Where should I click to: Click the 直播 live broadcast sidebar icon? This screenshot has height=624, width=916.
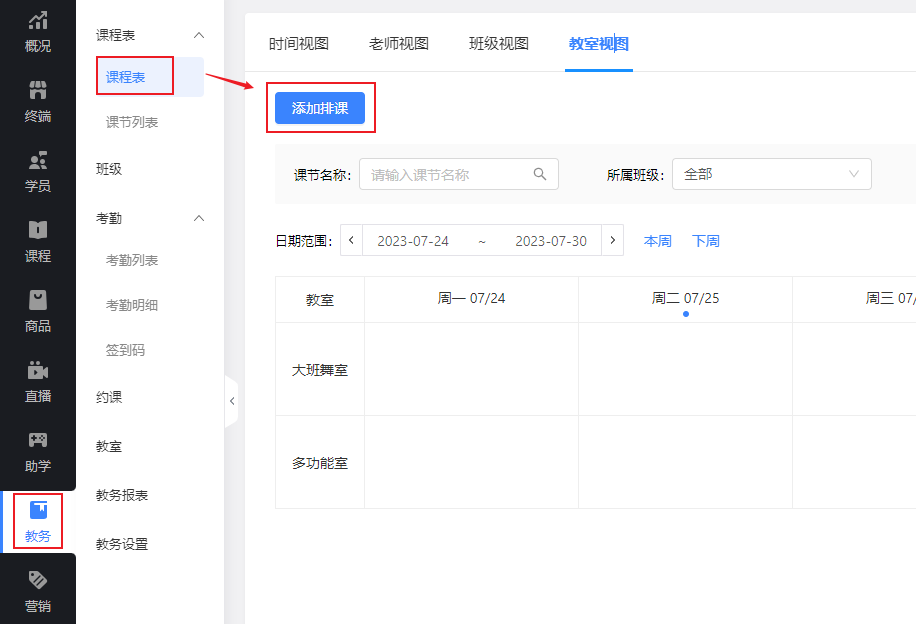pos(38,382)
